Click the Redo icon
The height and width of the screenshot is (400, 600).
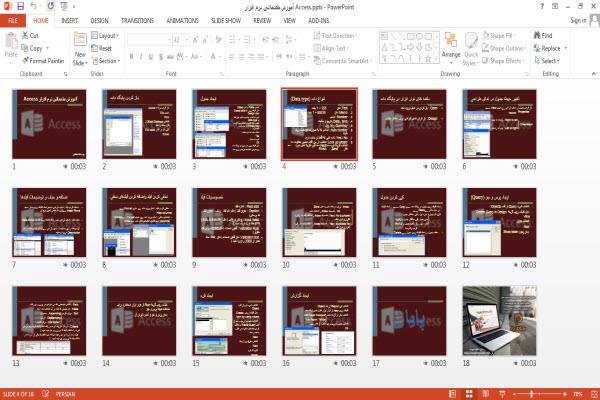[51, 6]
